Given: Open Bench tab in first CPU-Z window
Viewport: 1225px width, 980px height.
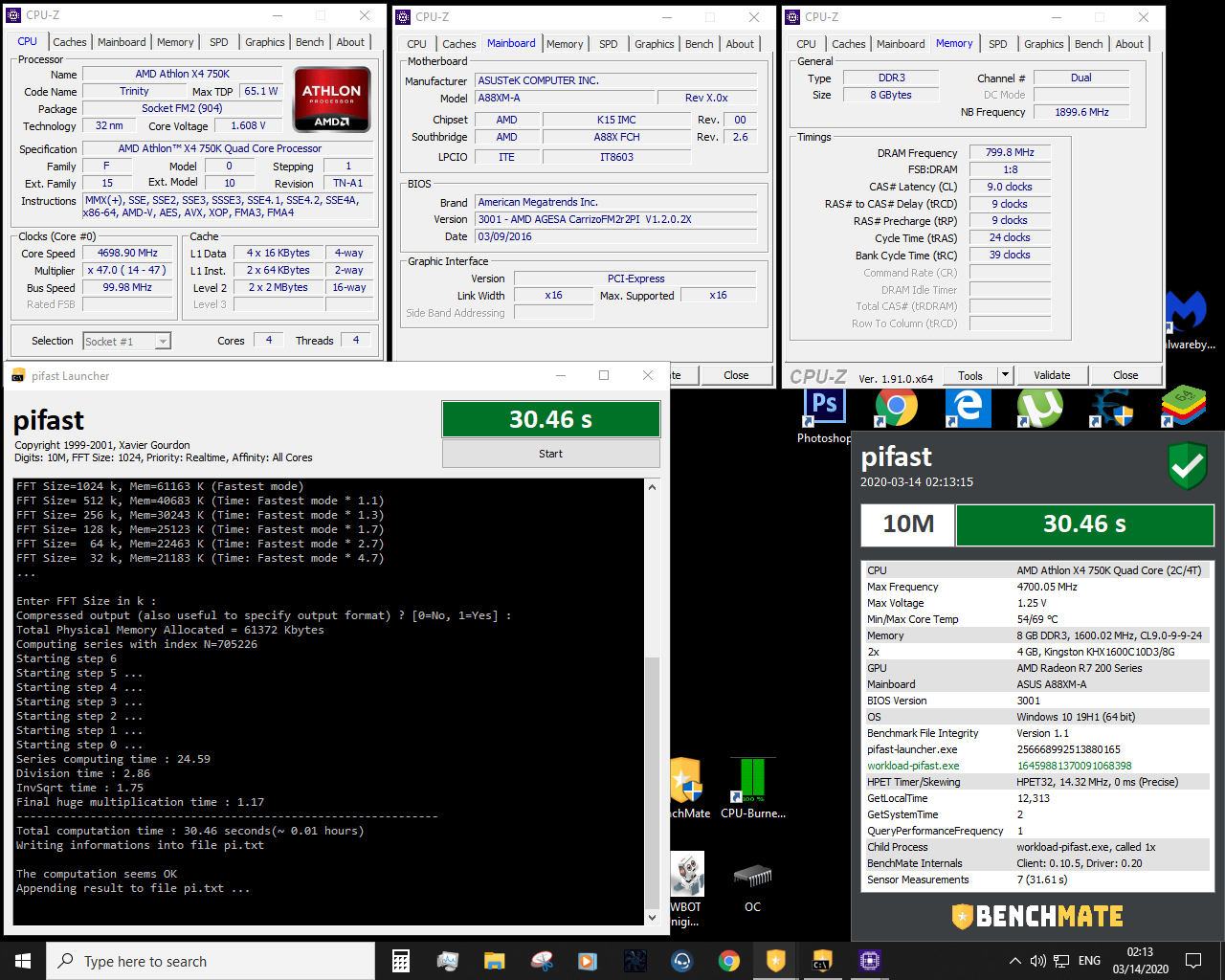Looking at the screenshot, I should [x=309, y=42].
